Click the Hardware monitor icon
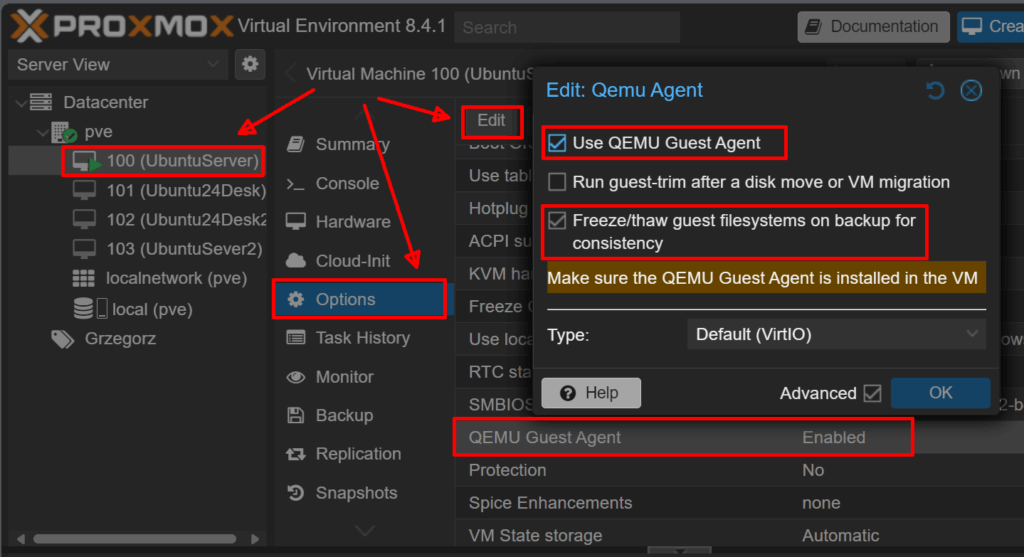 pos(296,222)
